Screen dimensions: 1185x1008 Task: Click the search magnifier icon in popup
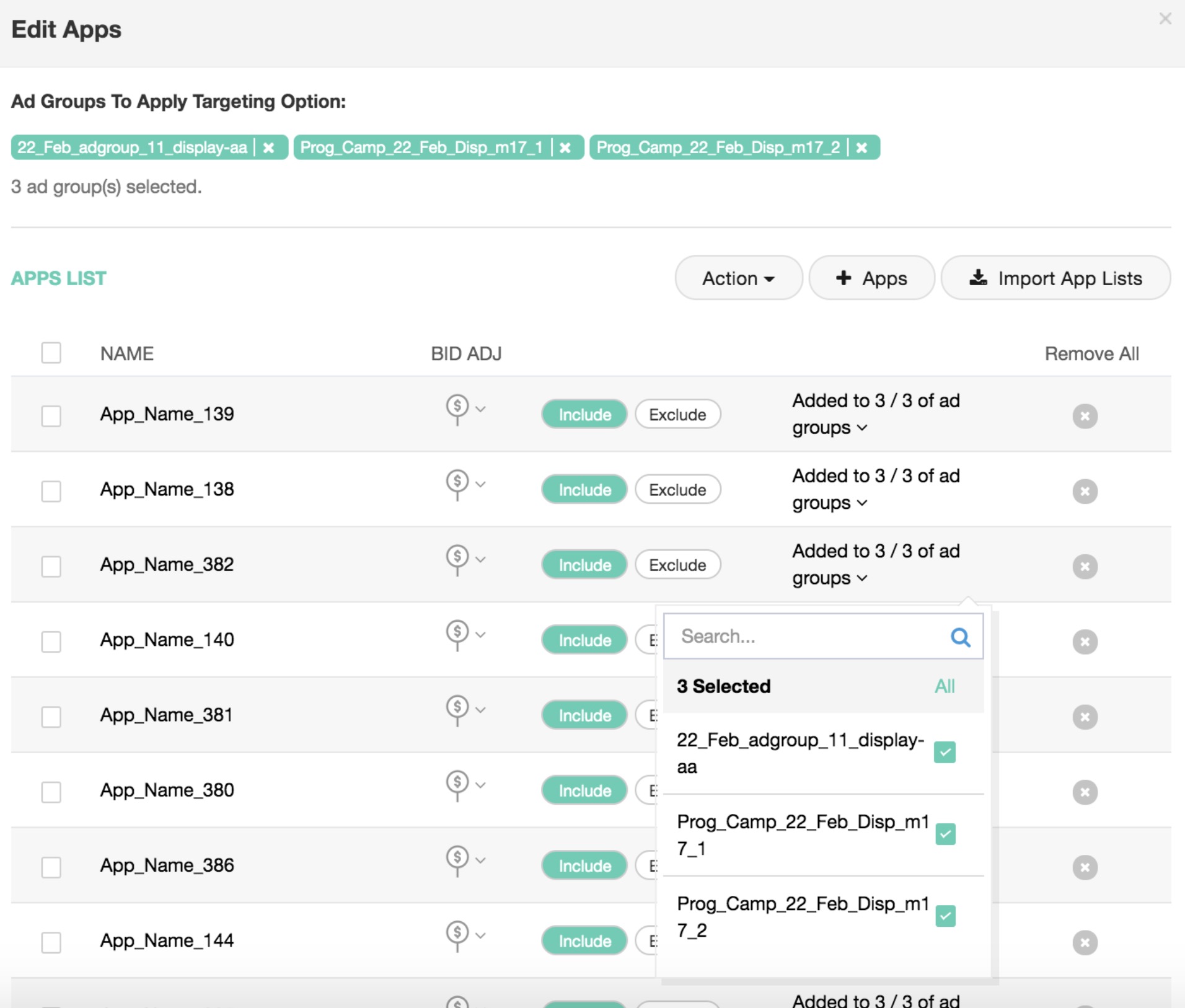click(x=960, y=637)
